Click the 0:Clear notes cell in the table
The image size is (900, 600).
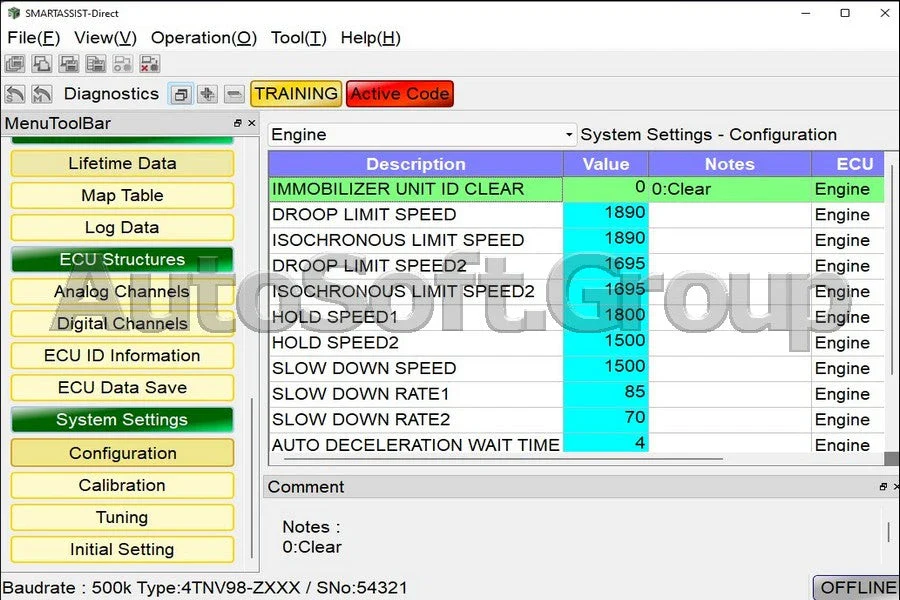coord(730,189)
